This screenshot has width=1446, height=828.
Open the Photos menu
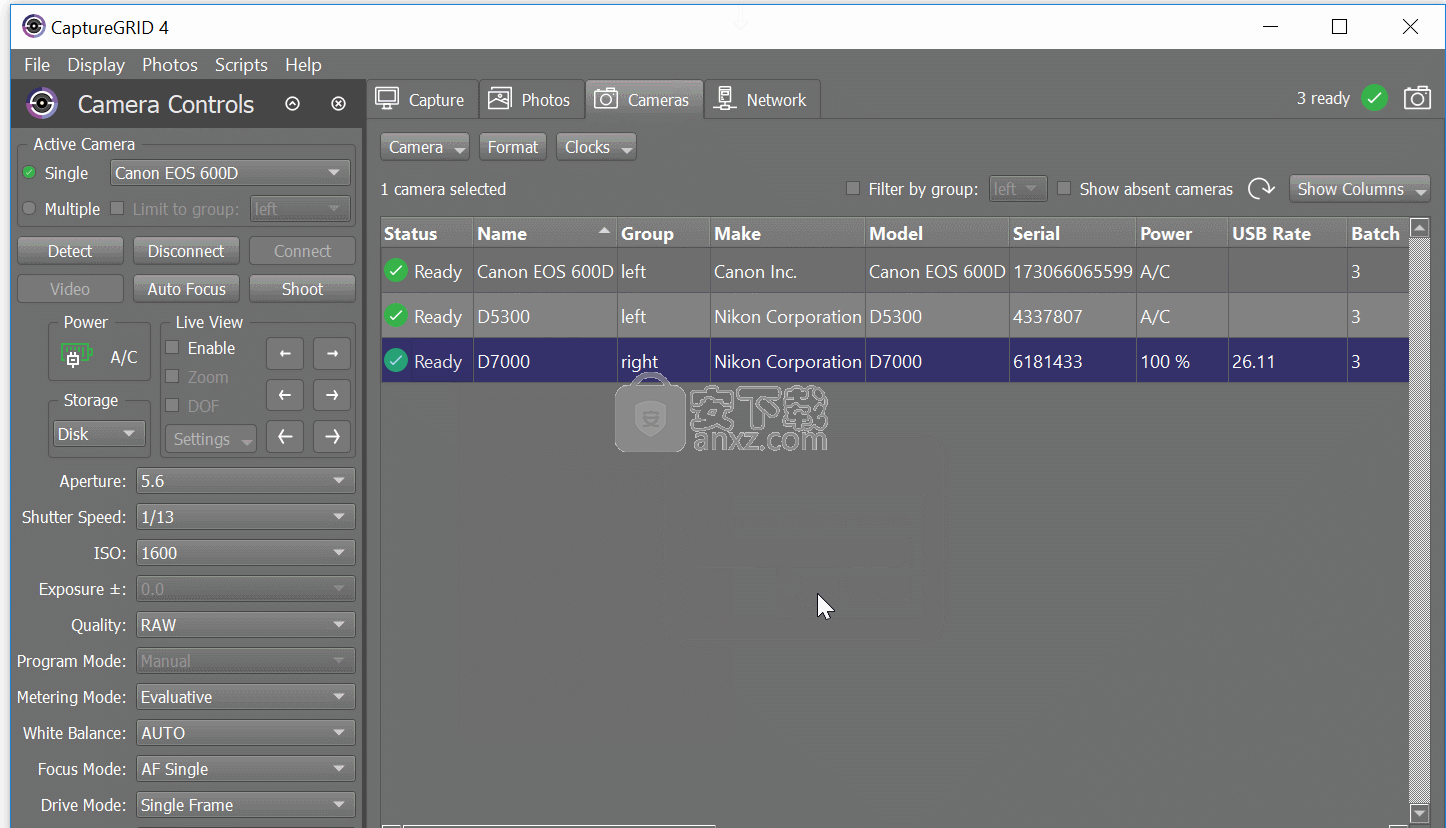click(170, 65)
